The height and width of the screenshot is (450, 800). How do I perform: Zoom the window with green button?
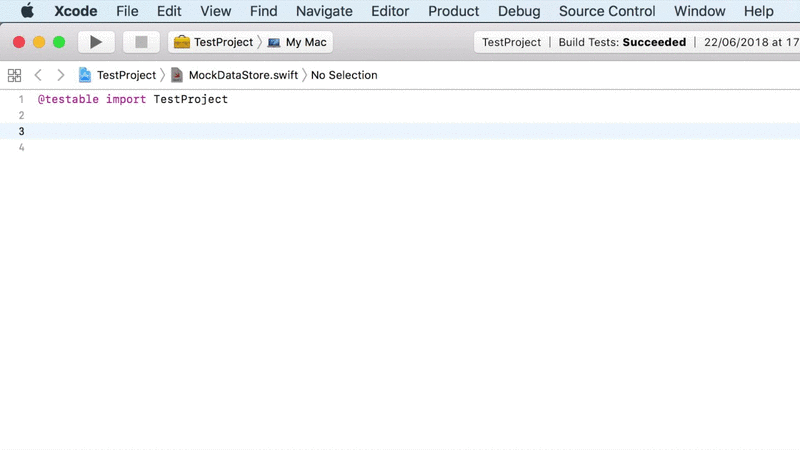click(x=59, y=42)
